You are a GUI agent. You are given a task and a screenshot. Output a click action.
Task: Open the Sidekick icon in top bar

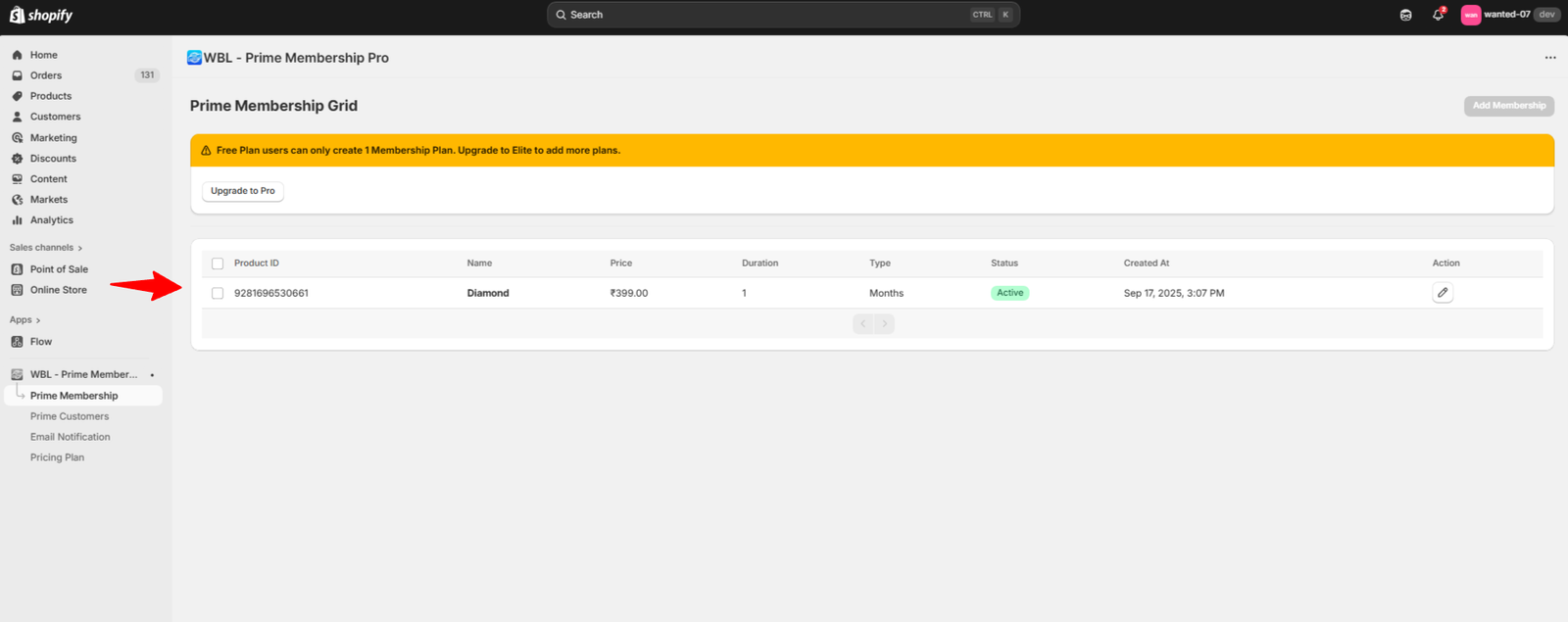(1405, 15)
